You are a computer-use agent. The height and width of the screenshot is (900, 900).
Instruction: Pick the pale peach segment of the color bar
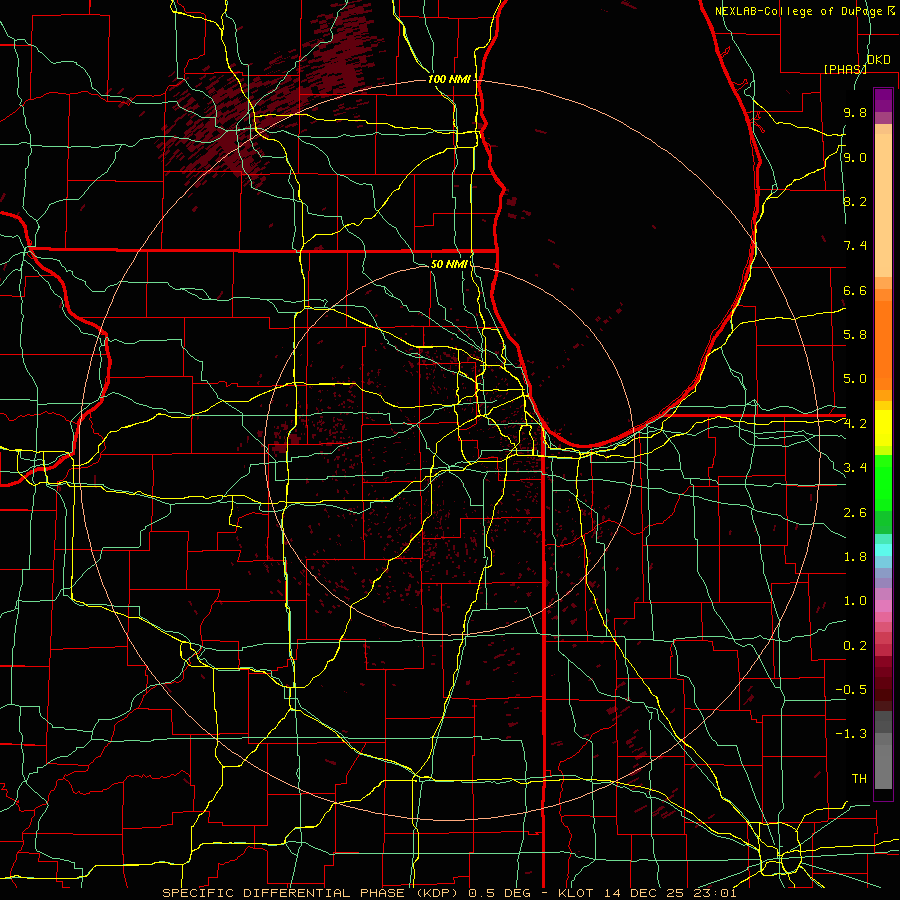click(883, 205)
